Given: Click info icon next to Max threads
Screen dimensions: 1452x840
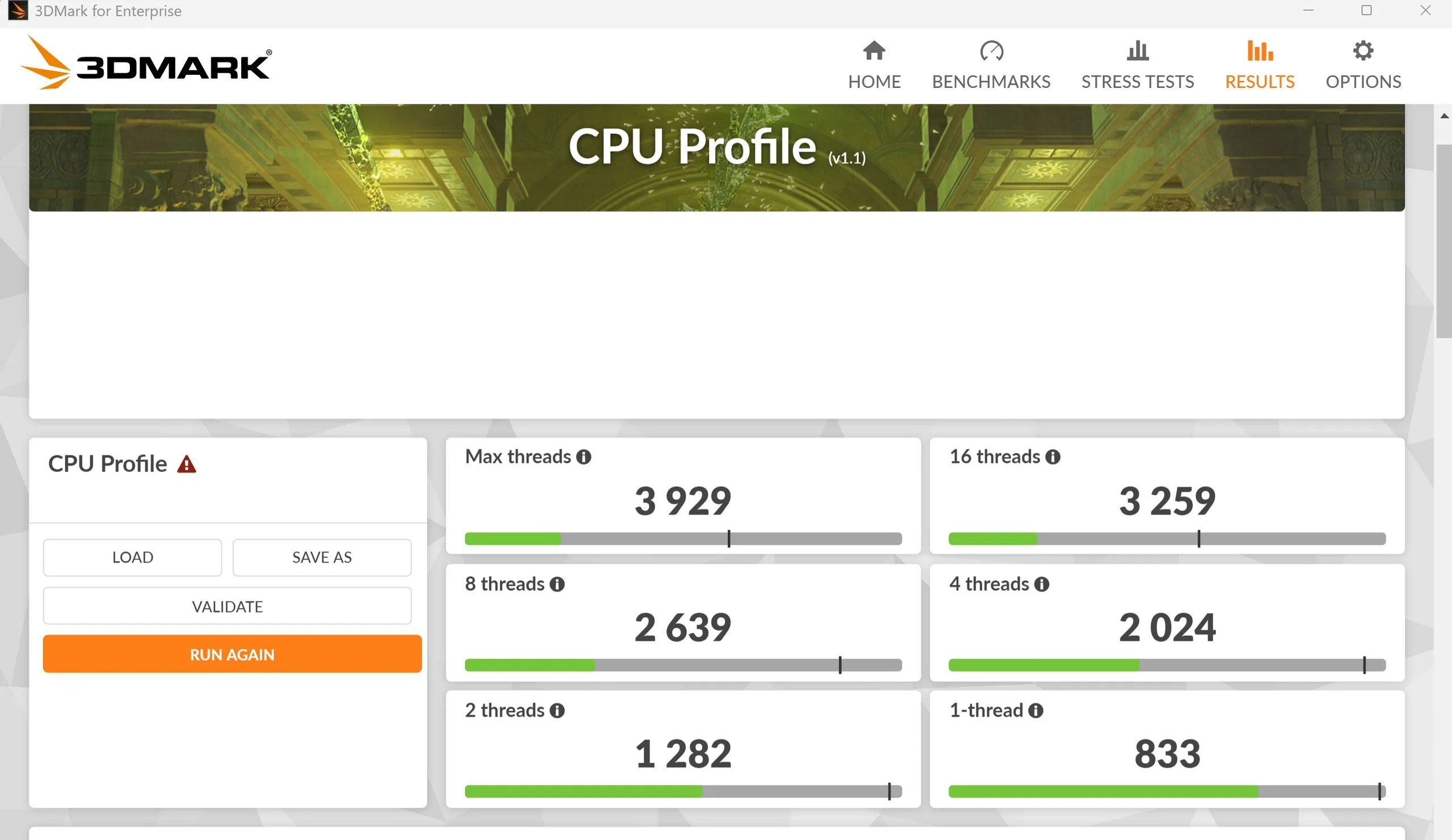Looking at the screenshot, I should coord(584,457).
